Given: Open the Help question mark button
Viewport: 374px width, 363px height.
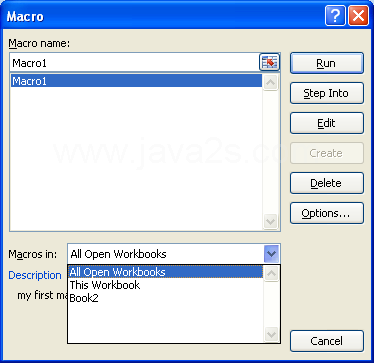Looking at the screenshot, I should click(335, 16).
